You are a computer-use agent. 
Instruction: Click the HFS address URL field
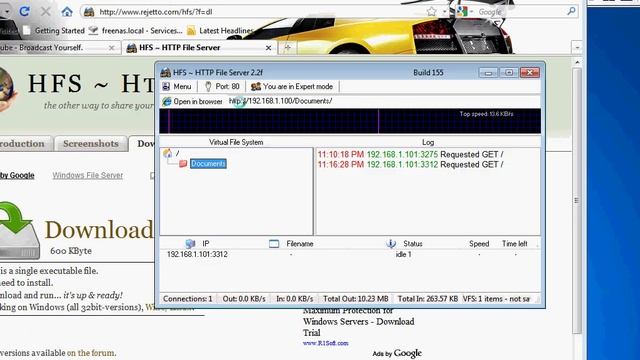pos(280,101)
